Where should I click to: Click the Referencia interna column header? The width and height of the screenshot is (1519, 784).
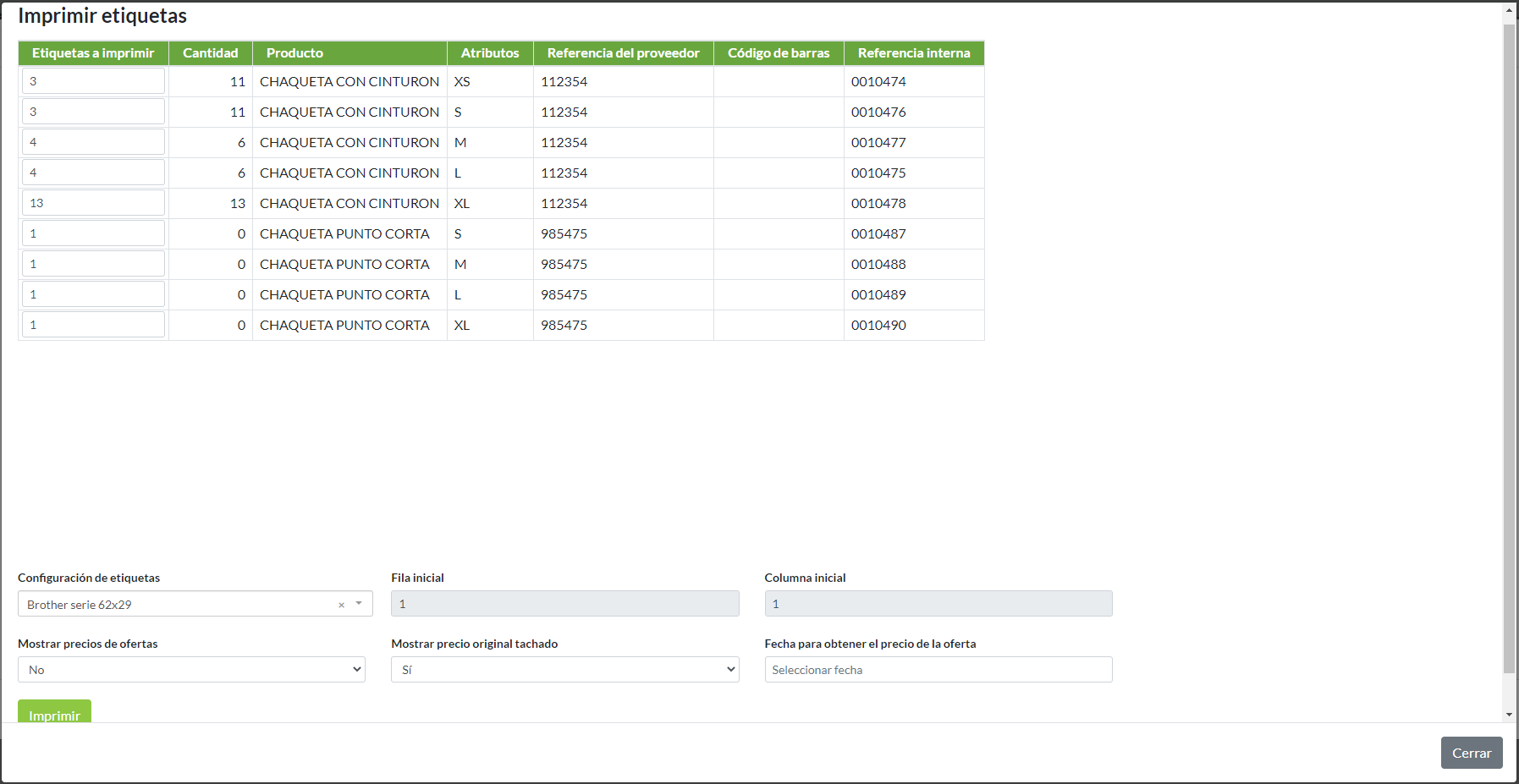pyautogui.click(x=913, y=53)
